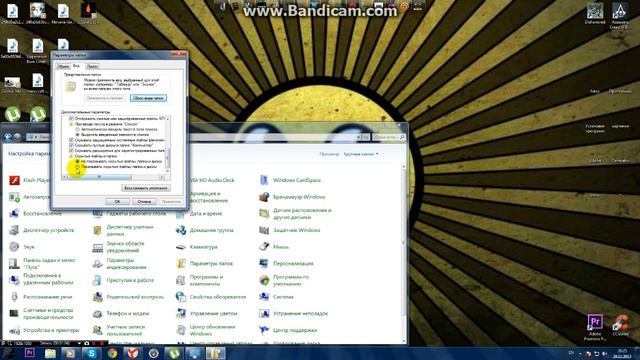Open uTorrent from the taskbar
Viewport: 640px width, 360px height.
[x=174, y=353]
